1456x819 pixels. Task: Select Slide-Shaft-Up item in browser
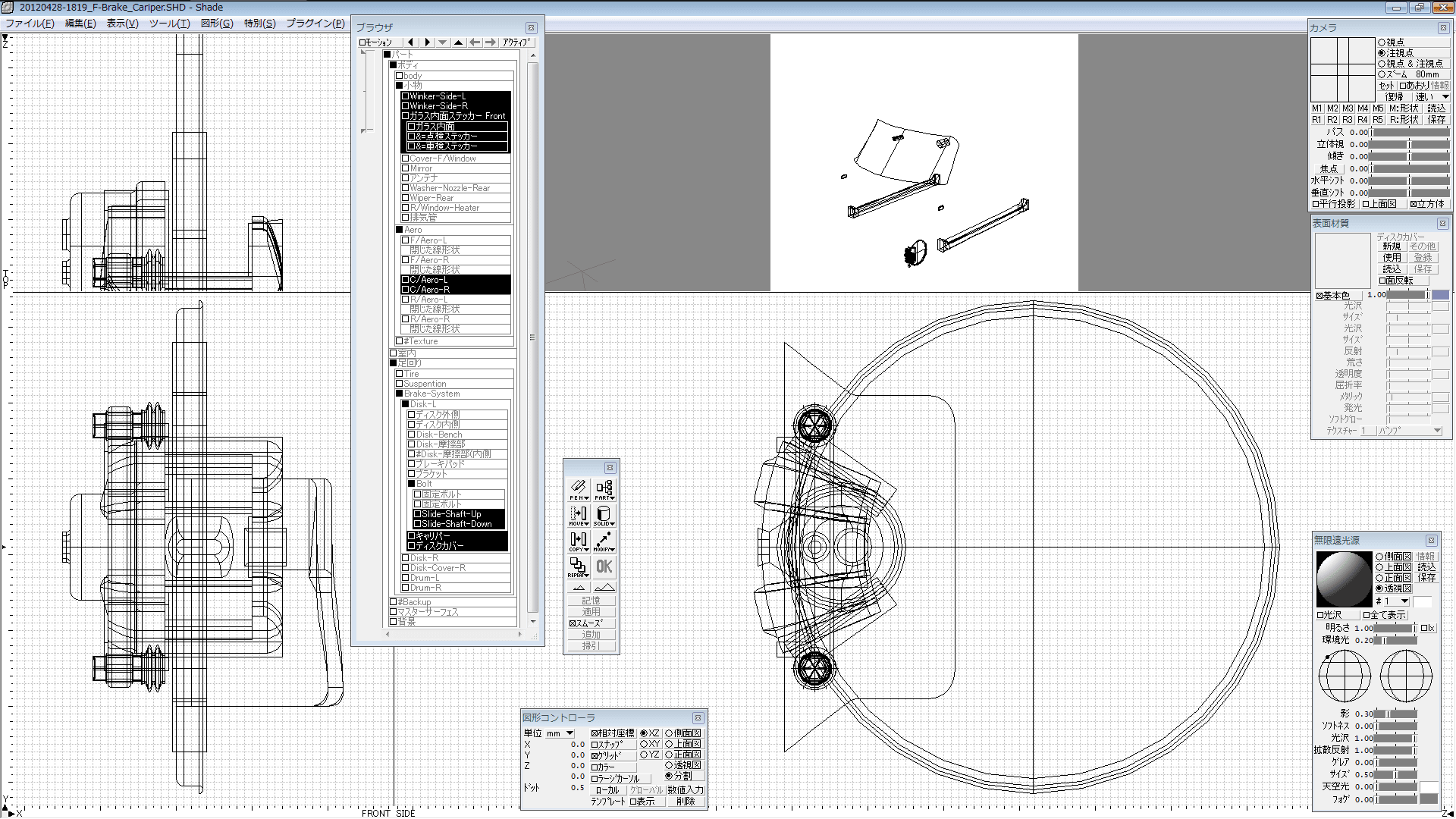click(x=451, y=514)
